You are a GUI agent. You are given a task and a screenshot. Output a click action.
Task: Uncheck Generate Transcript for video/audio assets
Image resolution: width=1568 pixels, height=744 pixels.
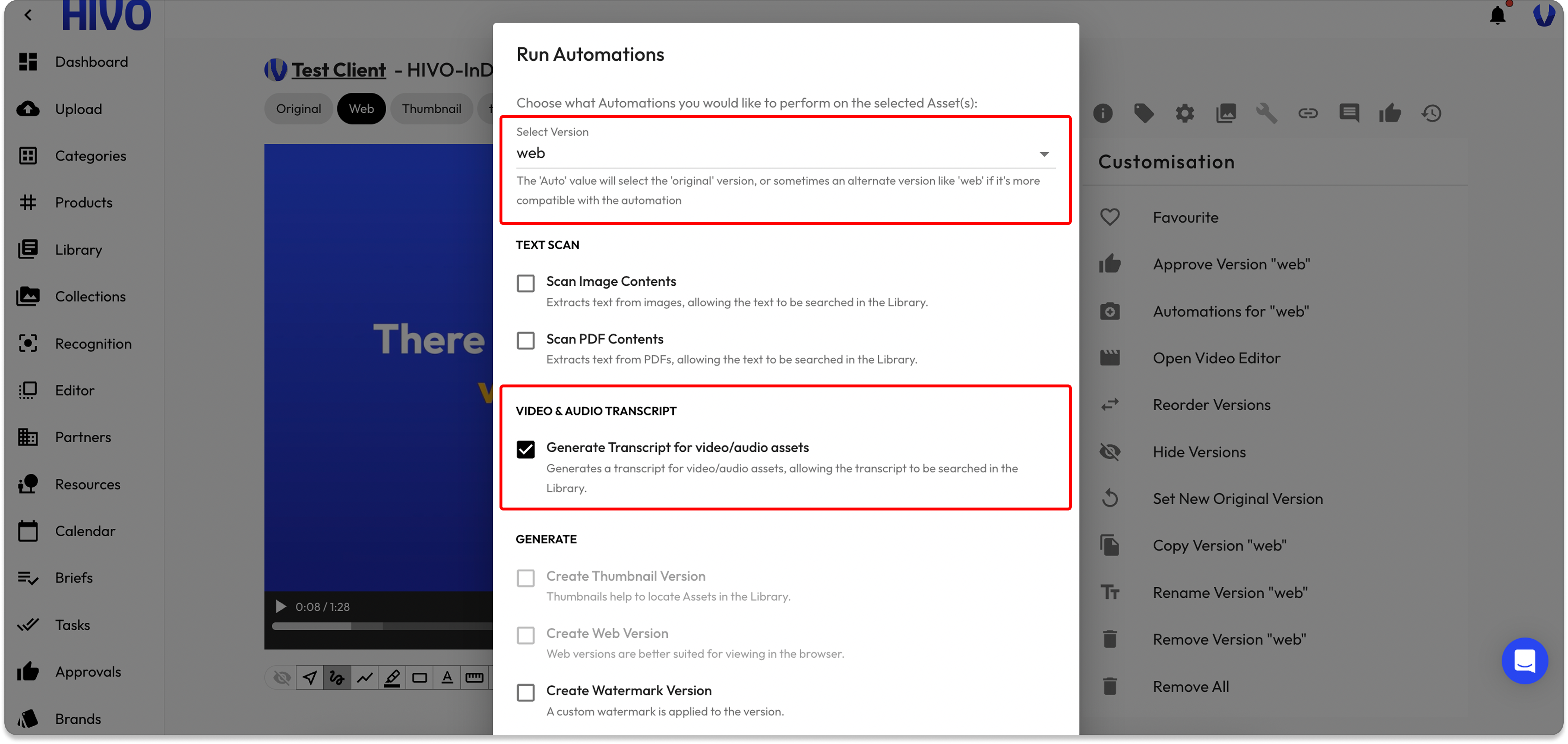pos(525,449)
